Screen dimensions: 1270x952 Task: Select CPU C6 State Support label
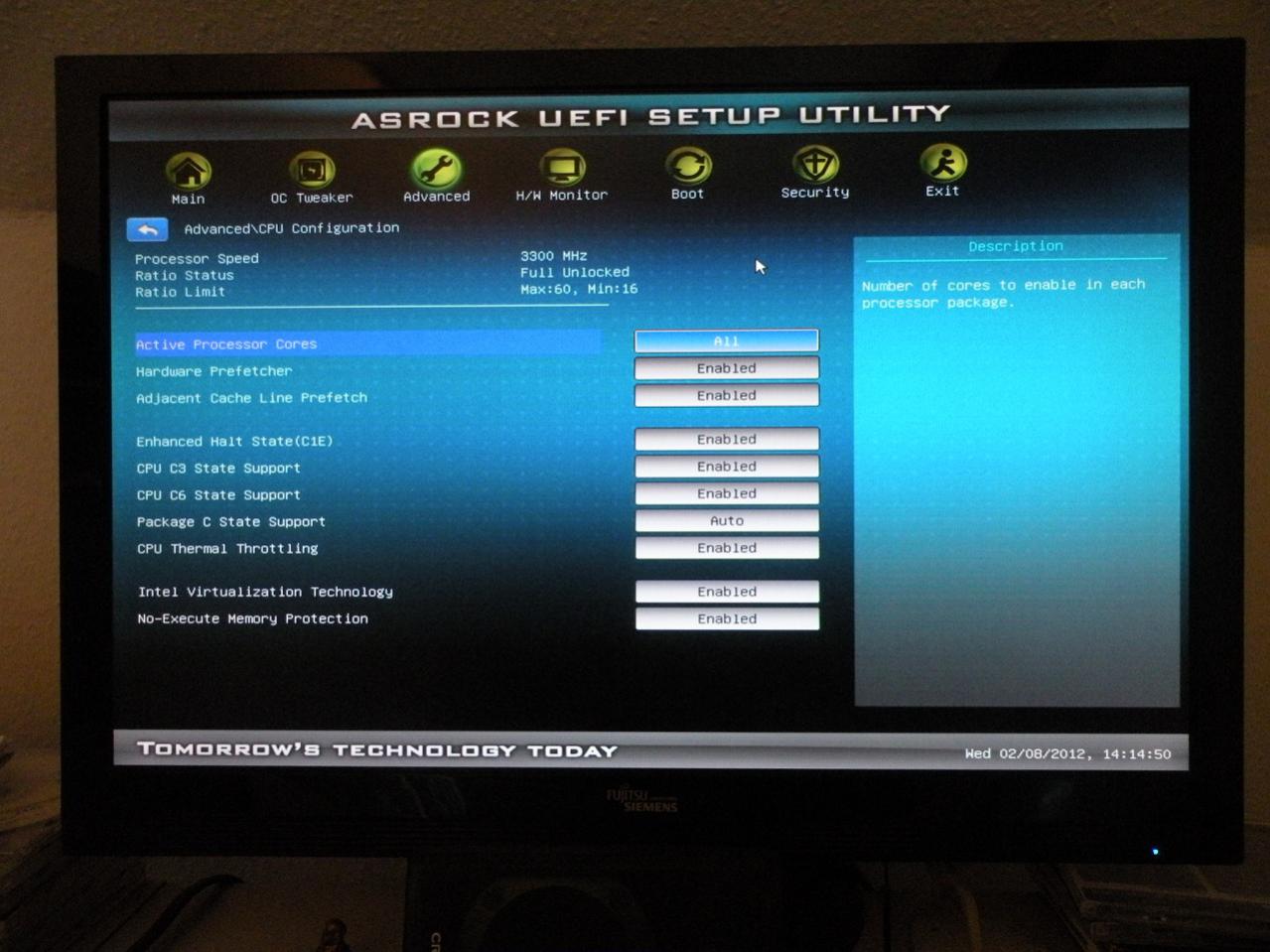[218, 495]
